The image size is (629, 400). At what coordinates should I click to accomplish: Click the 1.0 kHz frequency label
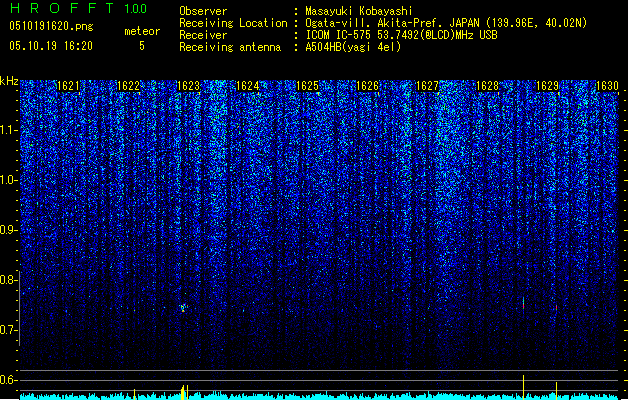pos(8,180)
